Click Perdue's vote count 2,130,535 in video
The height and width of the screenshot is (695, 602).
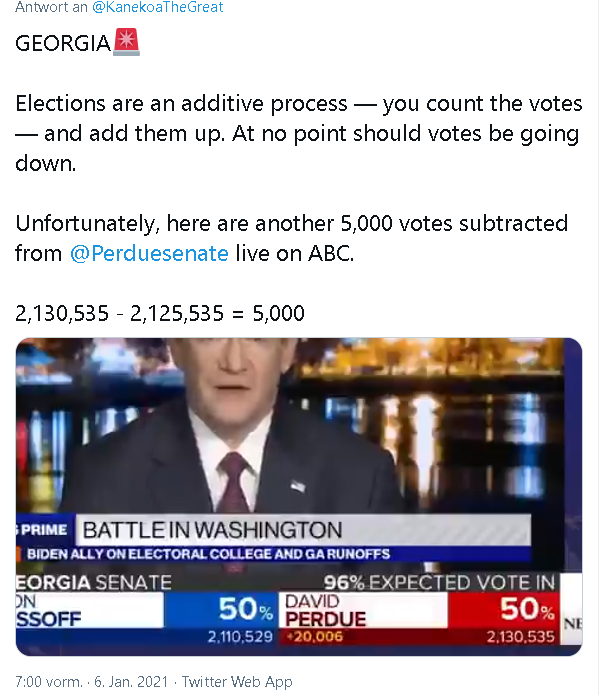(520, 636)
